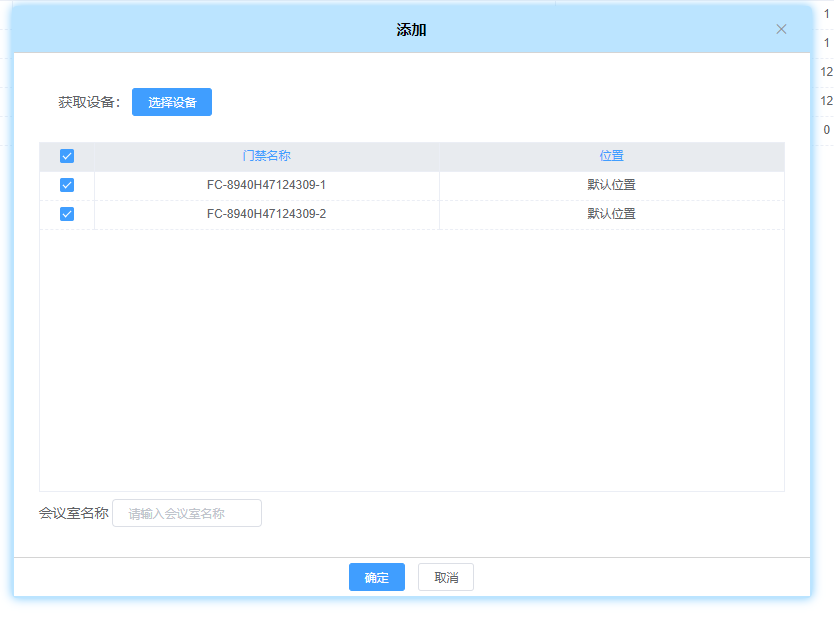The width and height of the screenshot is (834, 621).
Task: Confirm with the 确定 button
Action: [x=376, y=578]
